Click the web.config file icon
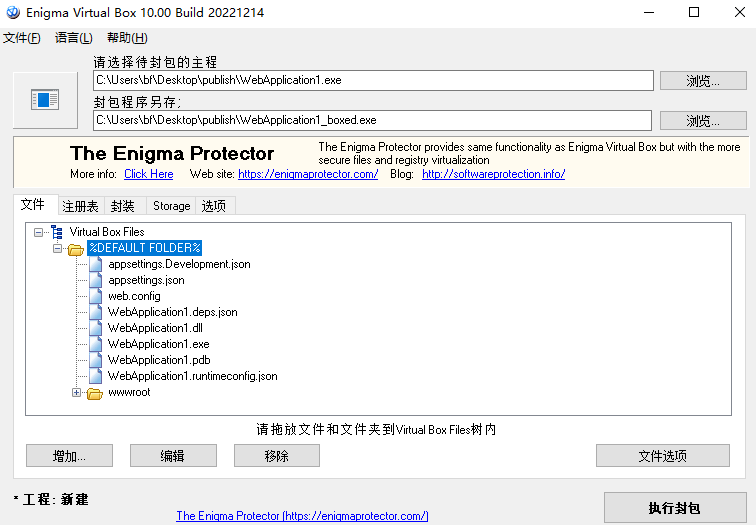 click(96, 296)
